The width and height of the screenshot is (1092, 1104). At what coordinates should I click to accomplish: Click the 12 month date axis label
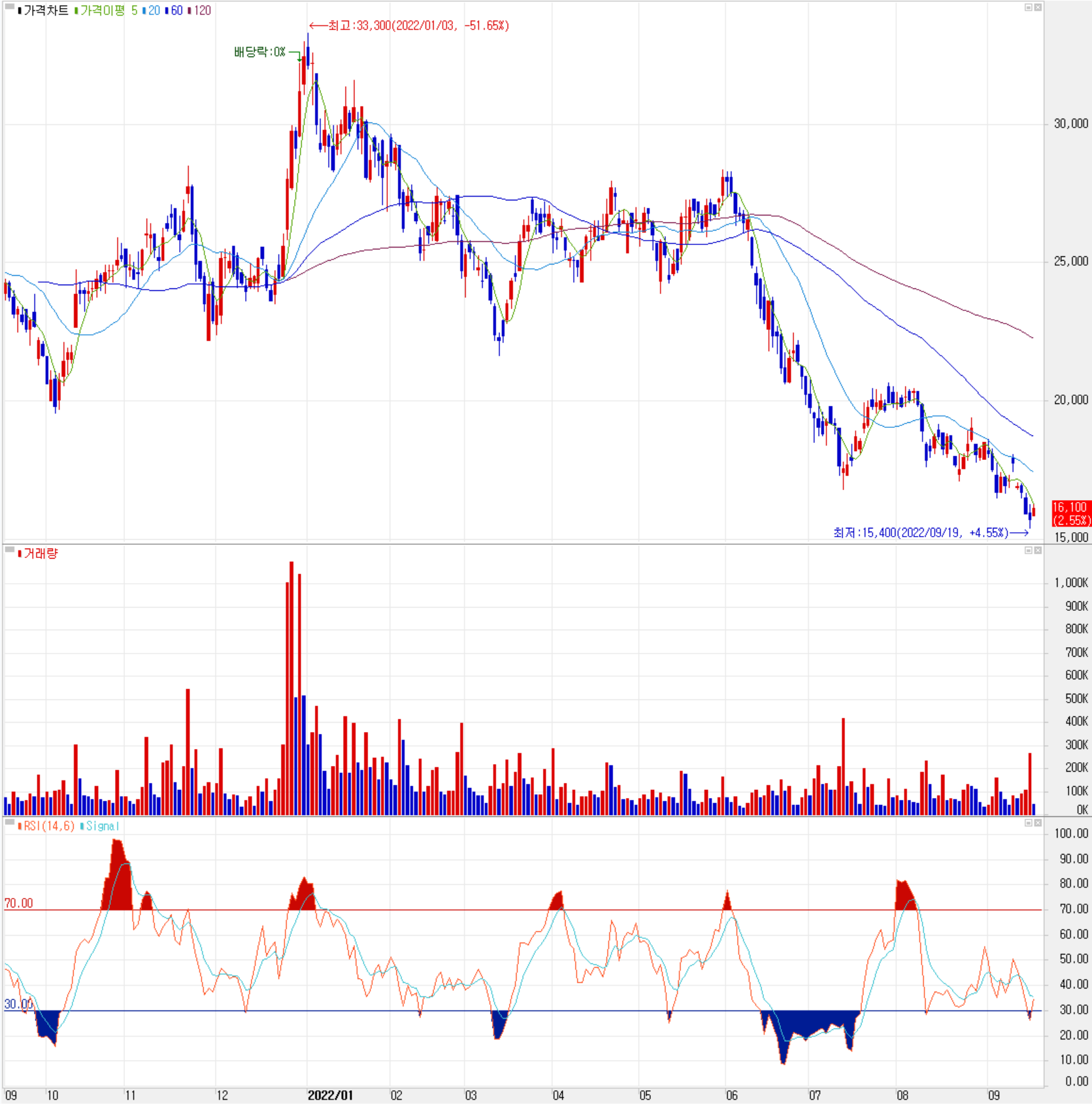(222, 1095)
